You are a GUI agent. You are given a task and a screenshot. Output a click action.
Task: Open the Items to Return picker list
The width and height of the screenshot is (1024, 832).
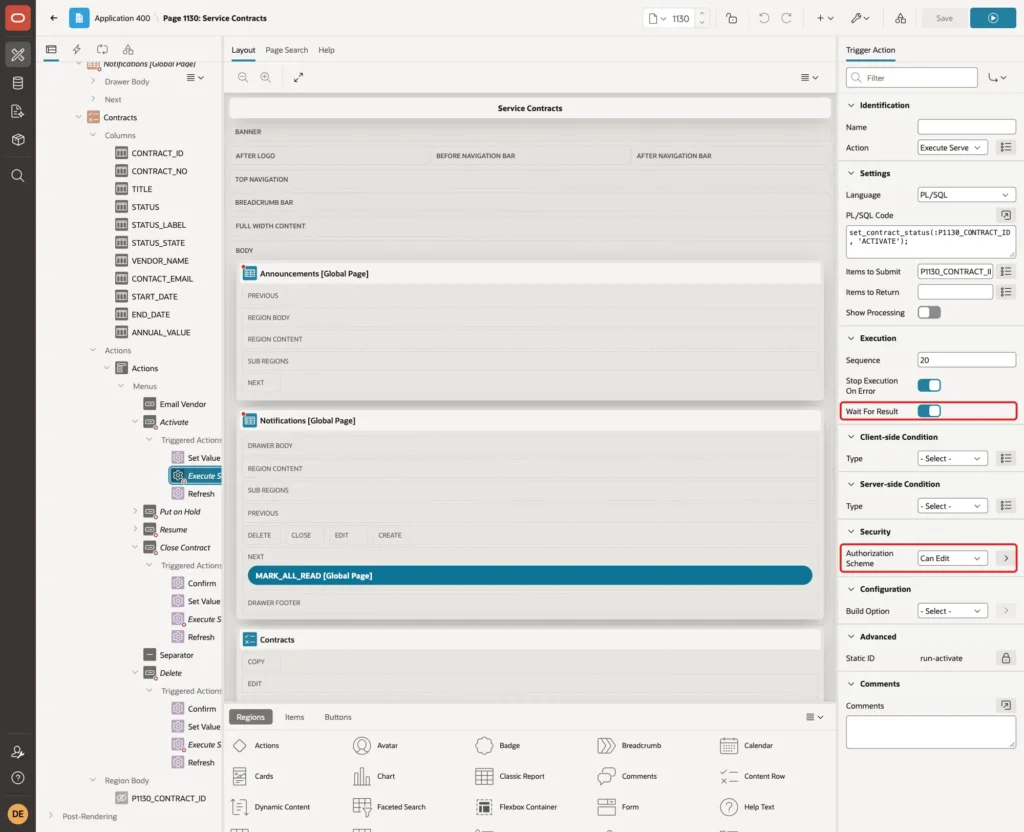click(x=1006, y=292)
